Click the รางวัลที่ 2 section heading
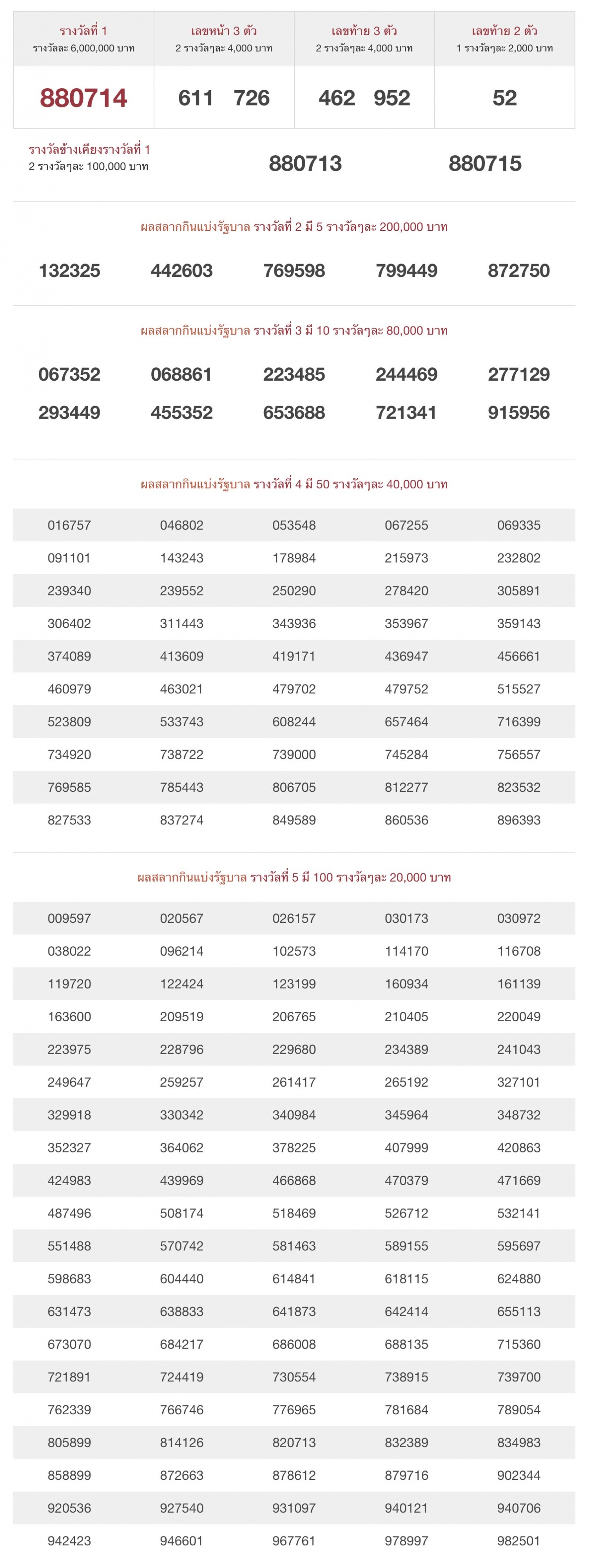The width and height of the screenshot is (589, 1568). click(294, 227)
